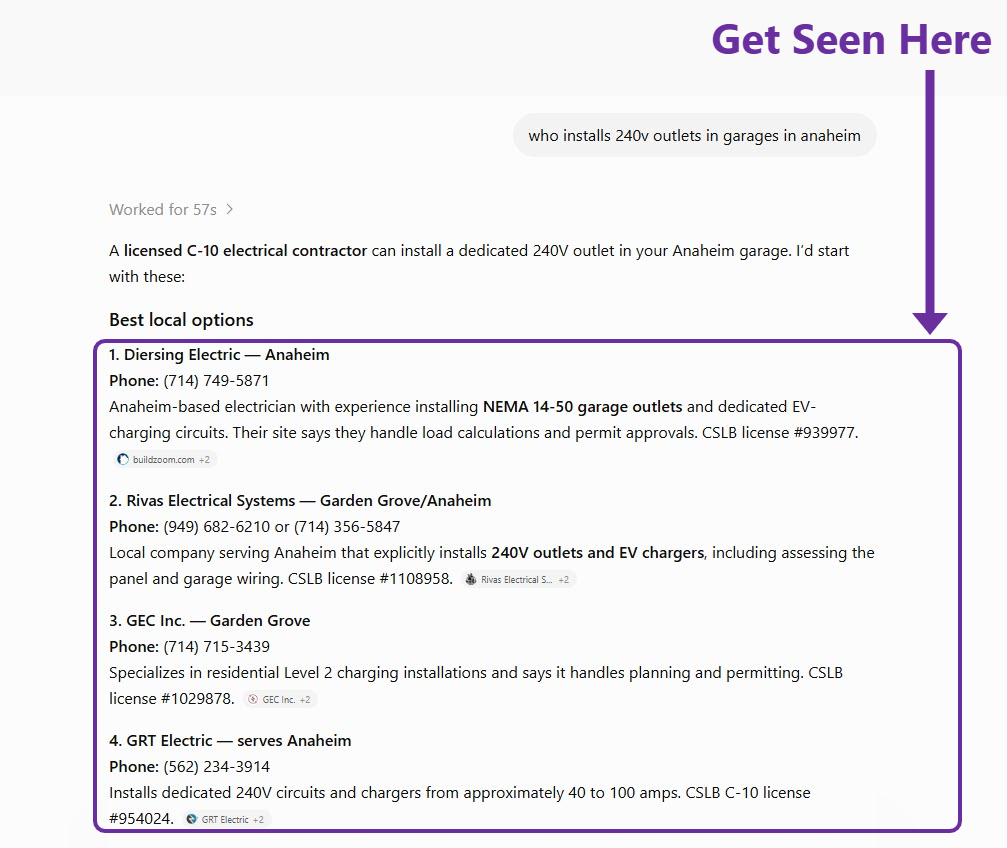Click the Rivas Electrical source favicon
This screenshot has height=848, width=1007.
tap(471, 579)
